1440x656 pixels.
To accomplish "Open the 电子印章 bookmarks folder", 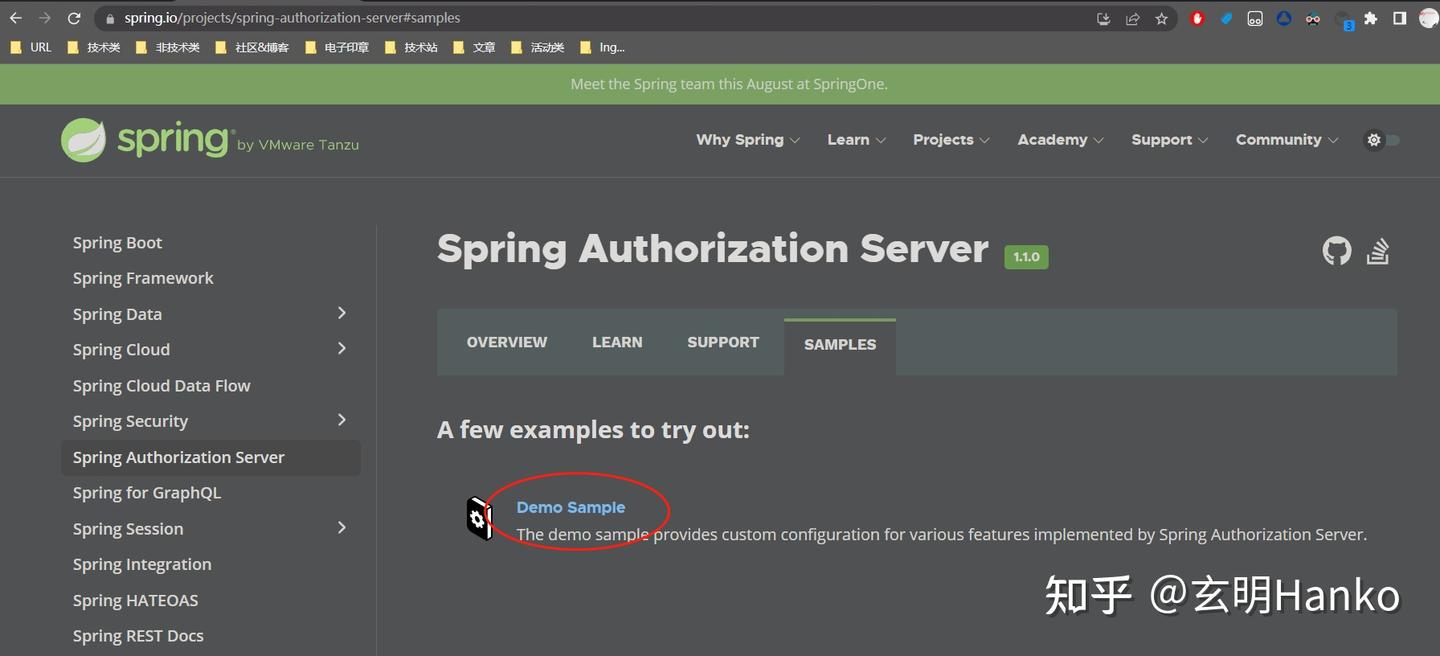I will point(336,47).
